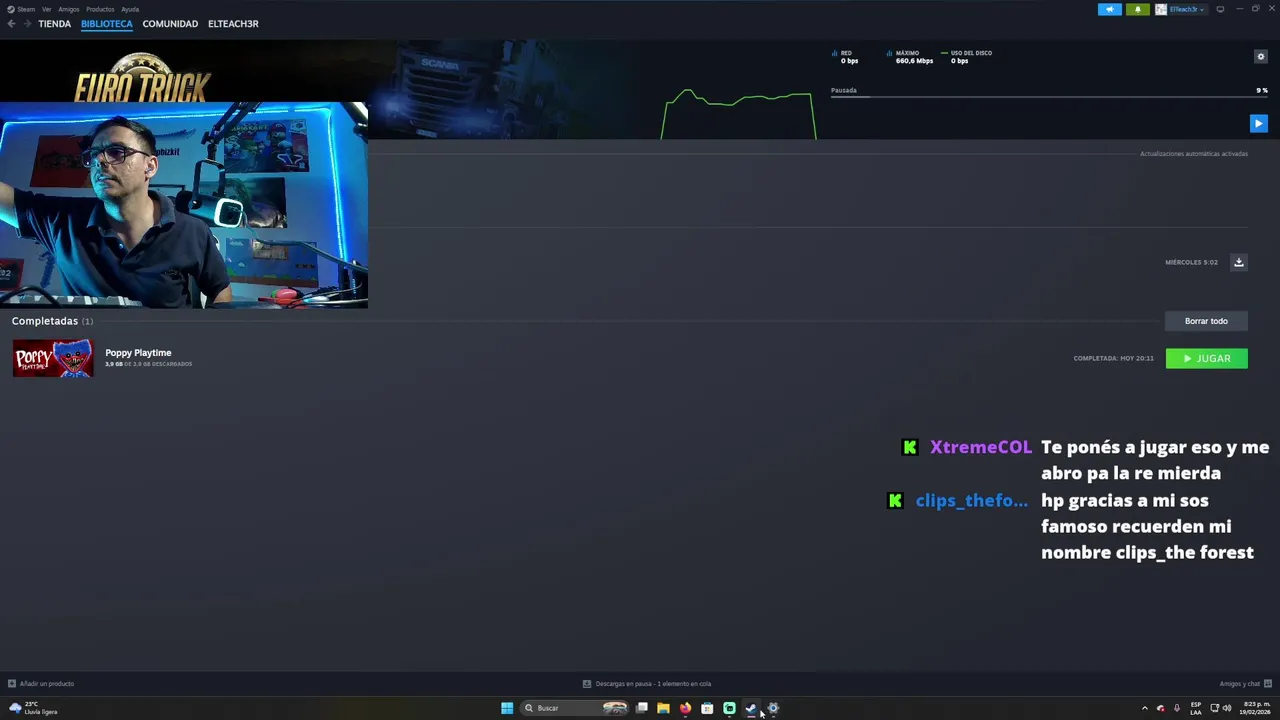The height and width of the screenshot is (720, 1280).
Task: Click the microphone tray icon
Action: pos(1177,708)
